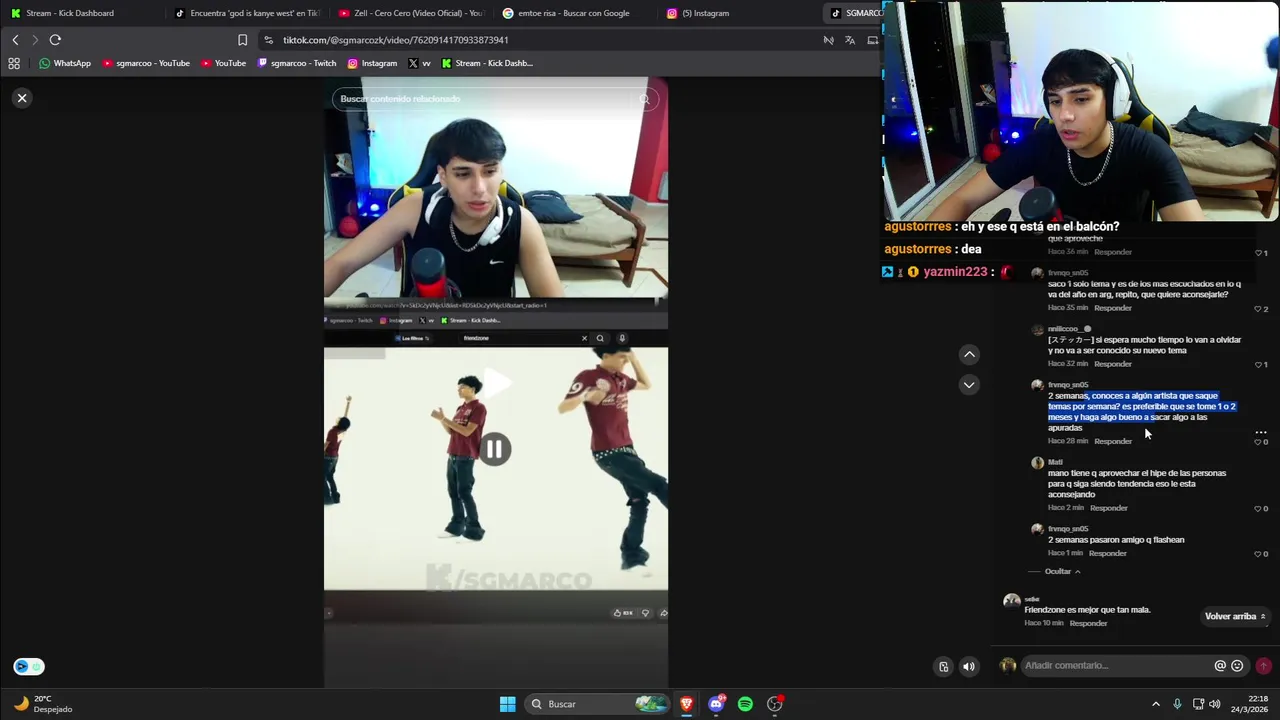
Task: Open the plain YouTube bookmark
Action: coord(223,63)
